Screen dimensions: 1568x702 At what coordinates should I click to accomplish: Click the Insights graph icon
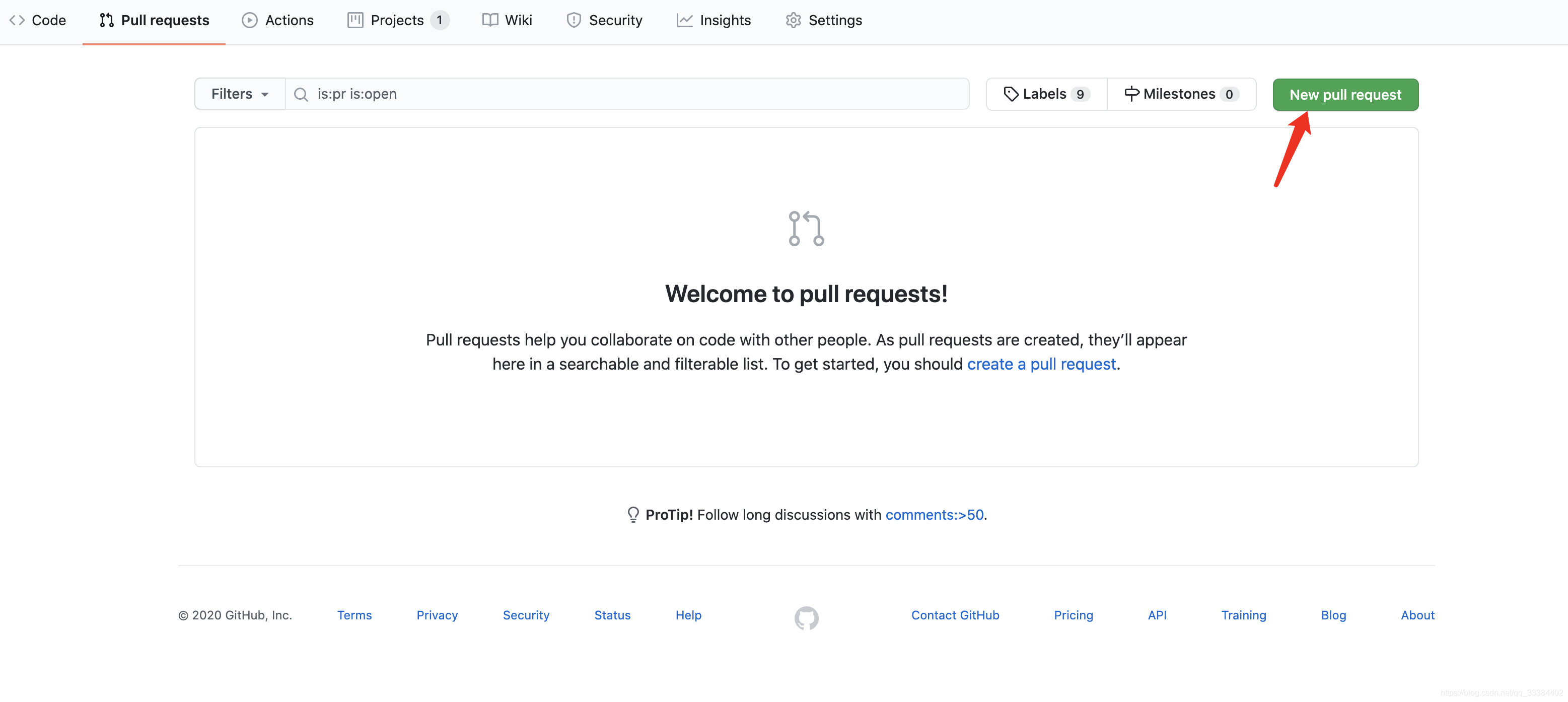tap(684, 20)
